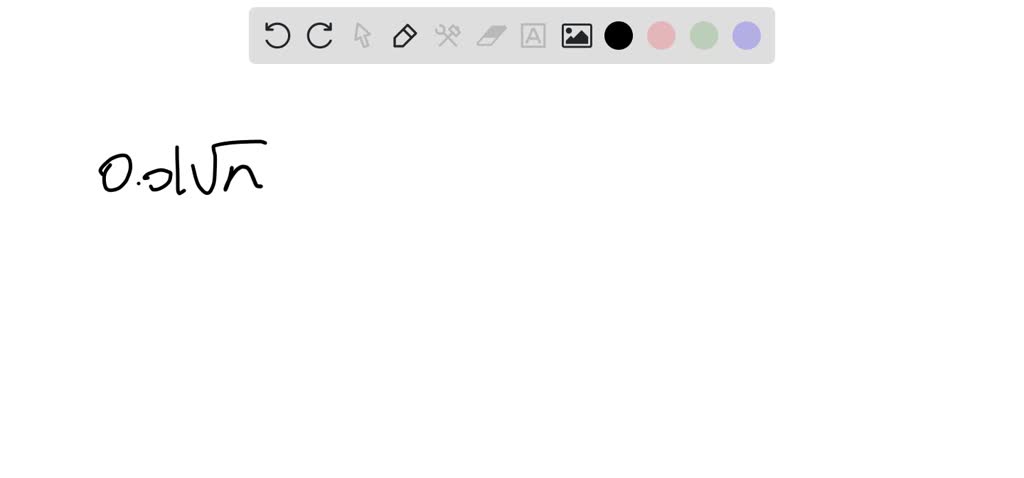Viewport: 1024px width, 478px height.
Task: Open the crossed tools settings icon
Action: tap(448, 36)
